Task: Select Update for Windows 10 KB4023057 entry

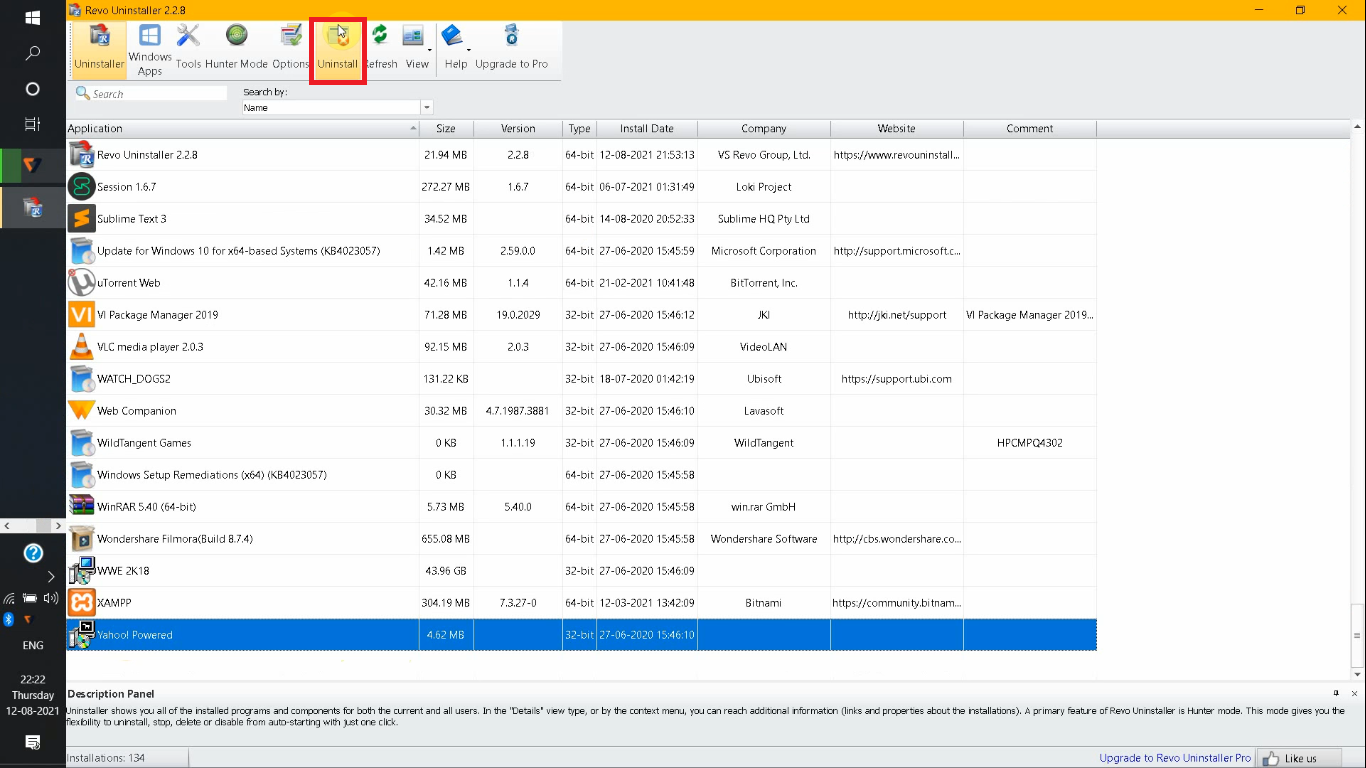Action: click(x=581, y=251)
